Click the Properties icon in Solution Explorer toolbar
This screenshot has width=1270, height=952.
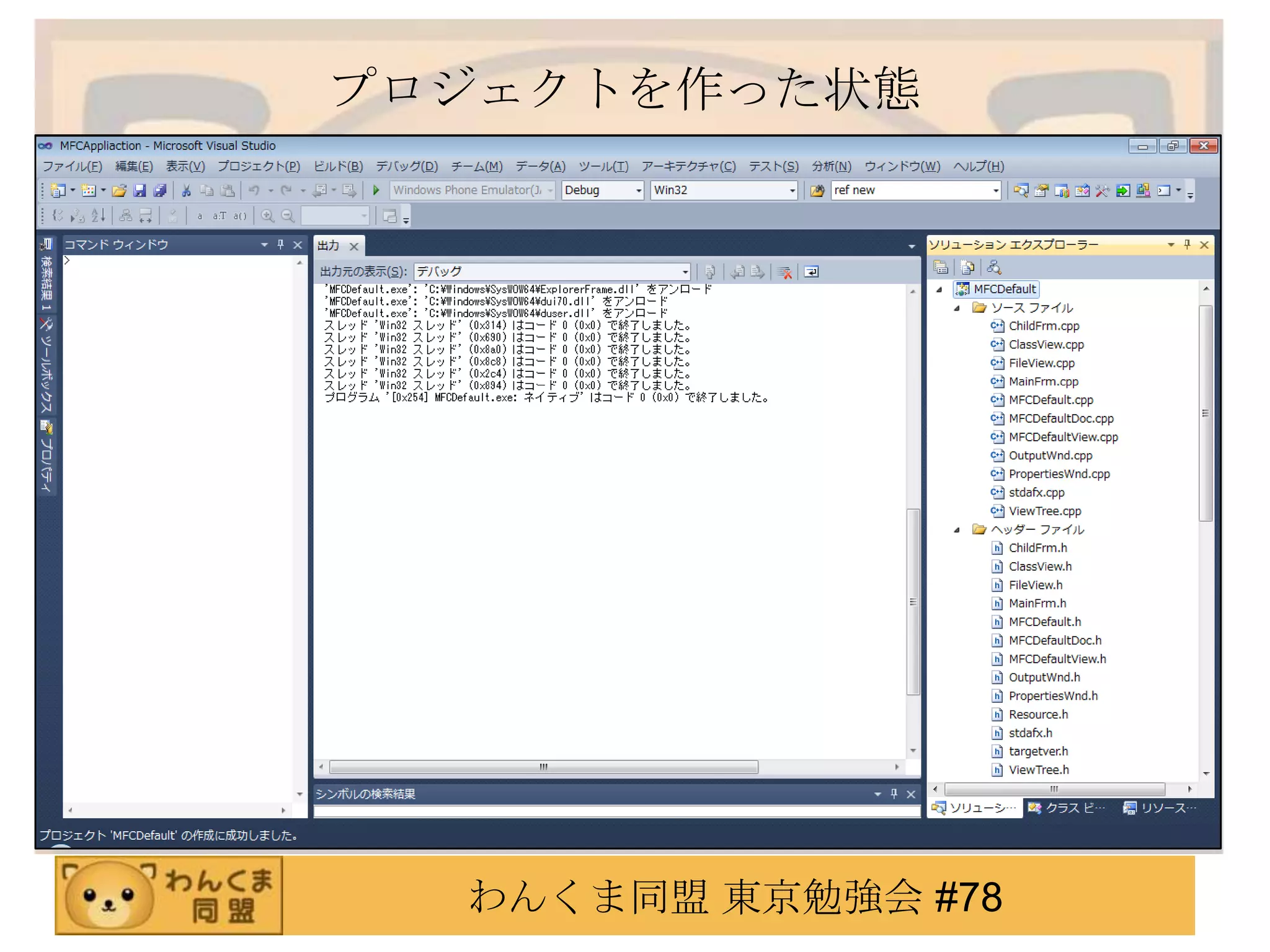coord(941,267)
